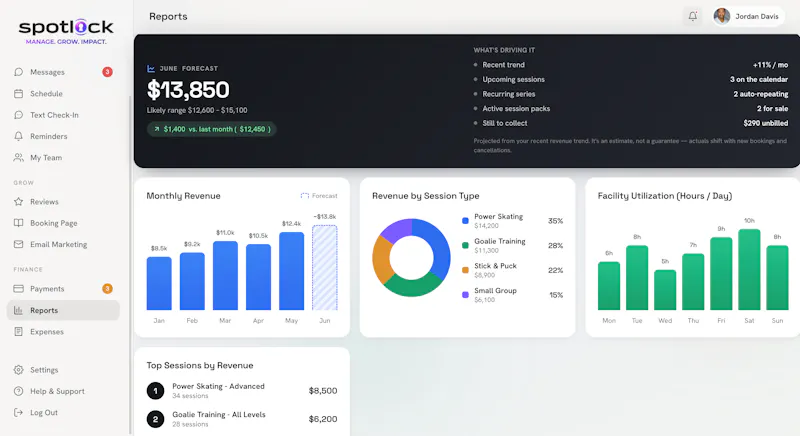Image resolution: width=800 pixels, height=436 pixels.
Task: Click the blue Power Skating legend swatch
Action: click(x=465, y=221)
